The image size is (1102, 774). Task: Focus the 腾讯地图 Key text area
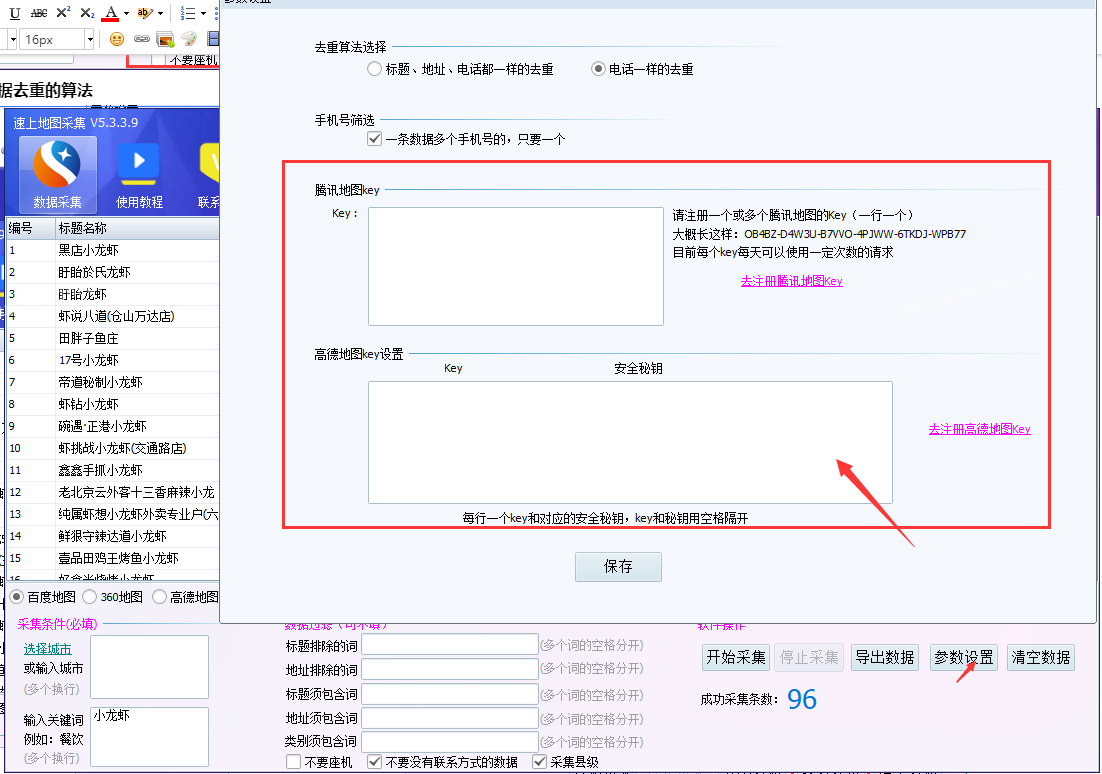516,266
